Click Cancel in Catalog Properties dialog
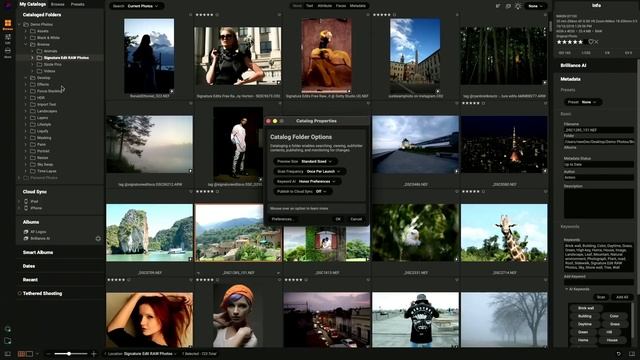The image size is (640, 360). point(356,219)
